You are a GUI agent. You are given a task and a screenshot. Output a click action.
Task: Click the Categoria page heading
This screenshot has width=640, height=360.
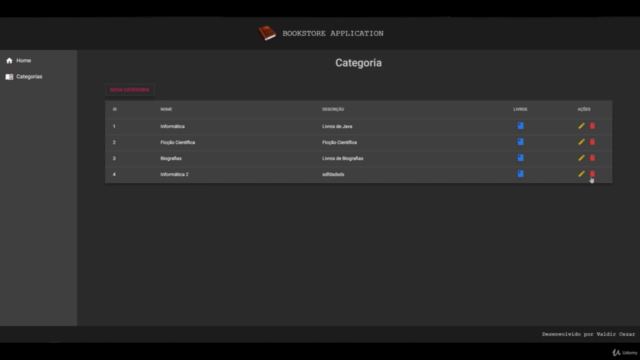[358, 63]
